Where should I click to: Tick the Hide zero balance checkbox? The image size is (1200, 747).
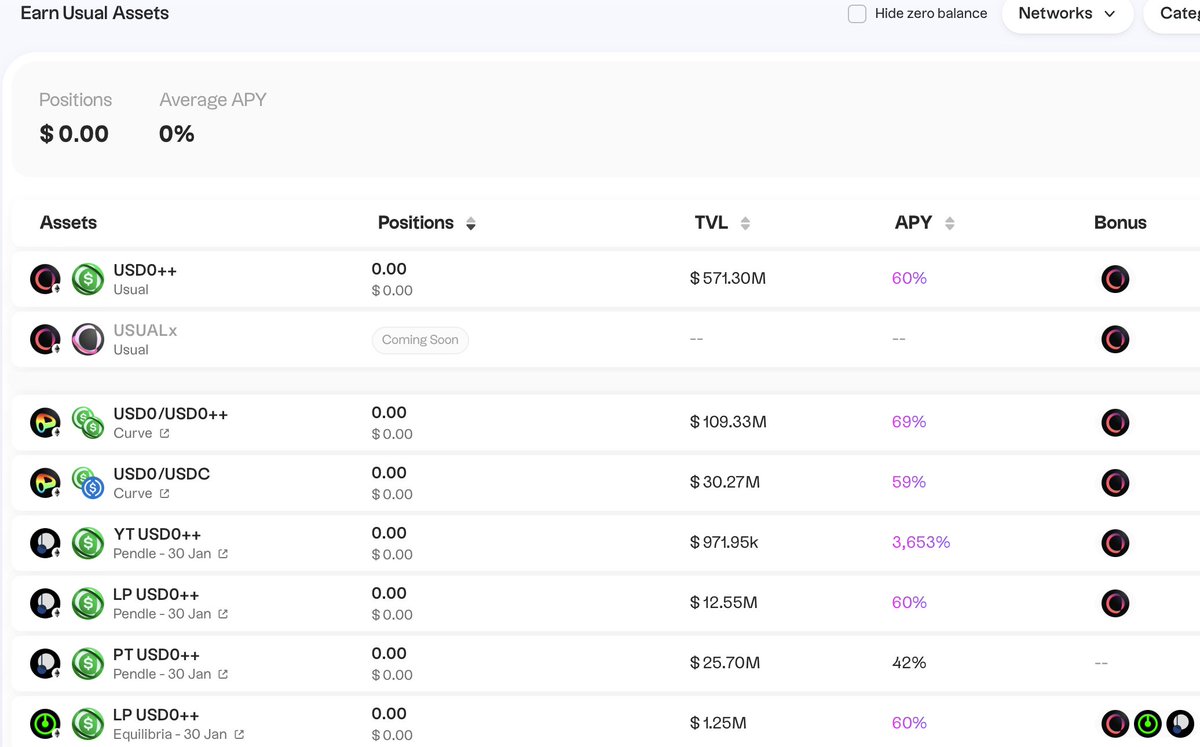(857, 14)
